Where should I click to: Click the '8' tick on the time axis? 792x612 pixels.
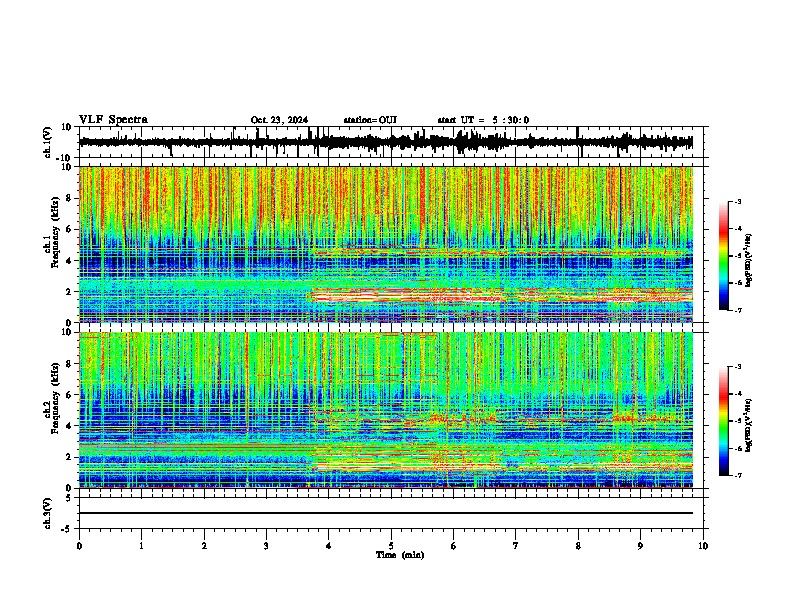coord(578,546)
